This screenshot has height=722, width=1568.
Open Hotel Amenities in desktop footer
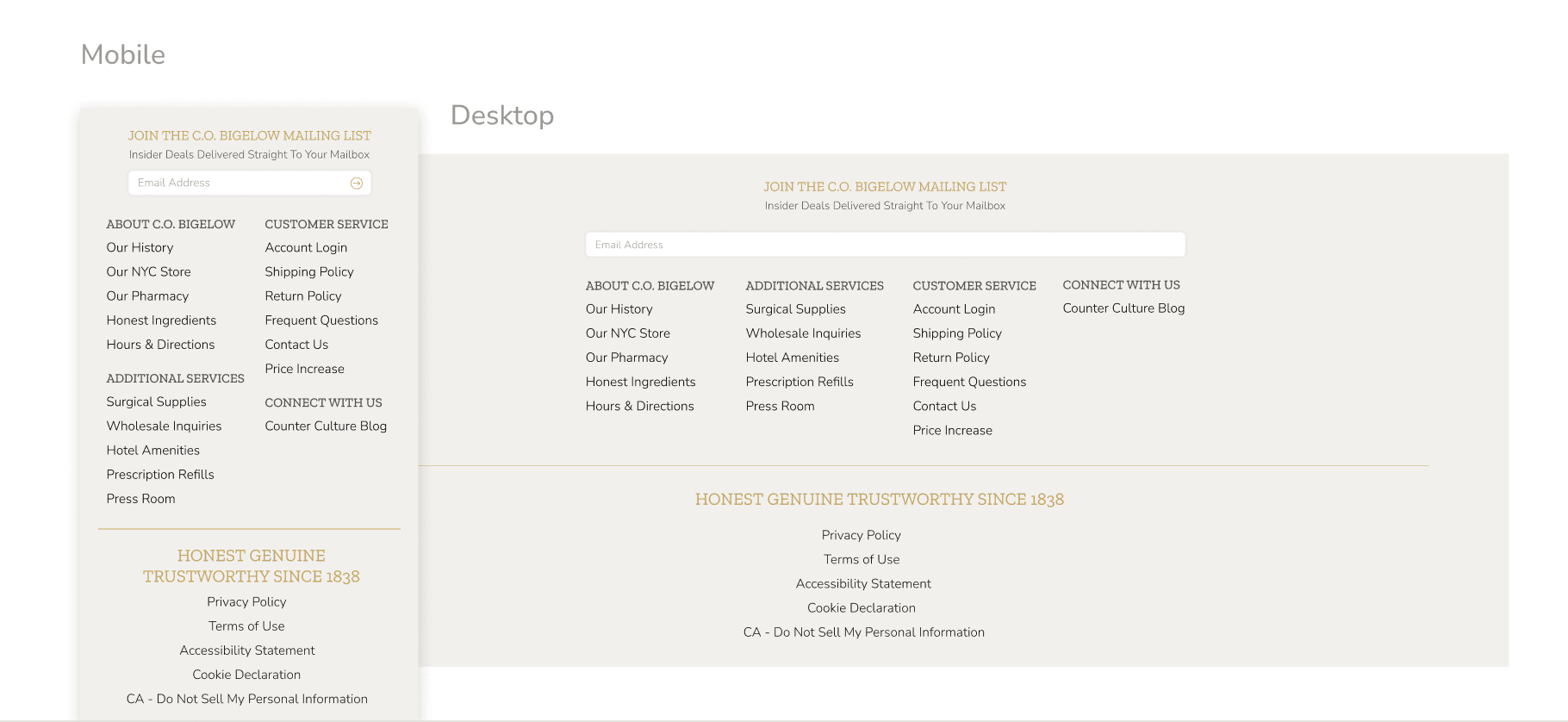pos(792,357)
